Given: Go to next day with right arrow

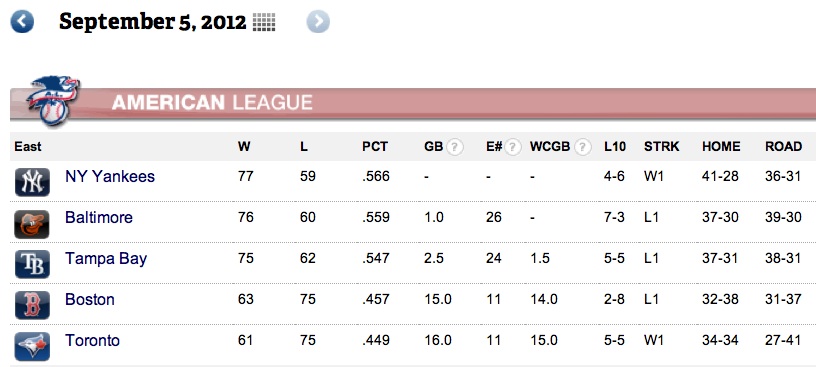Looking at the screenshot, I should point(318,22).
